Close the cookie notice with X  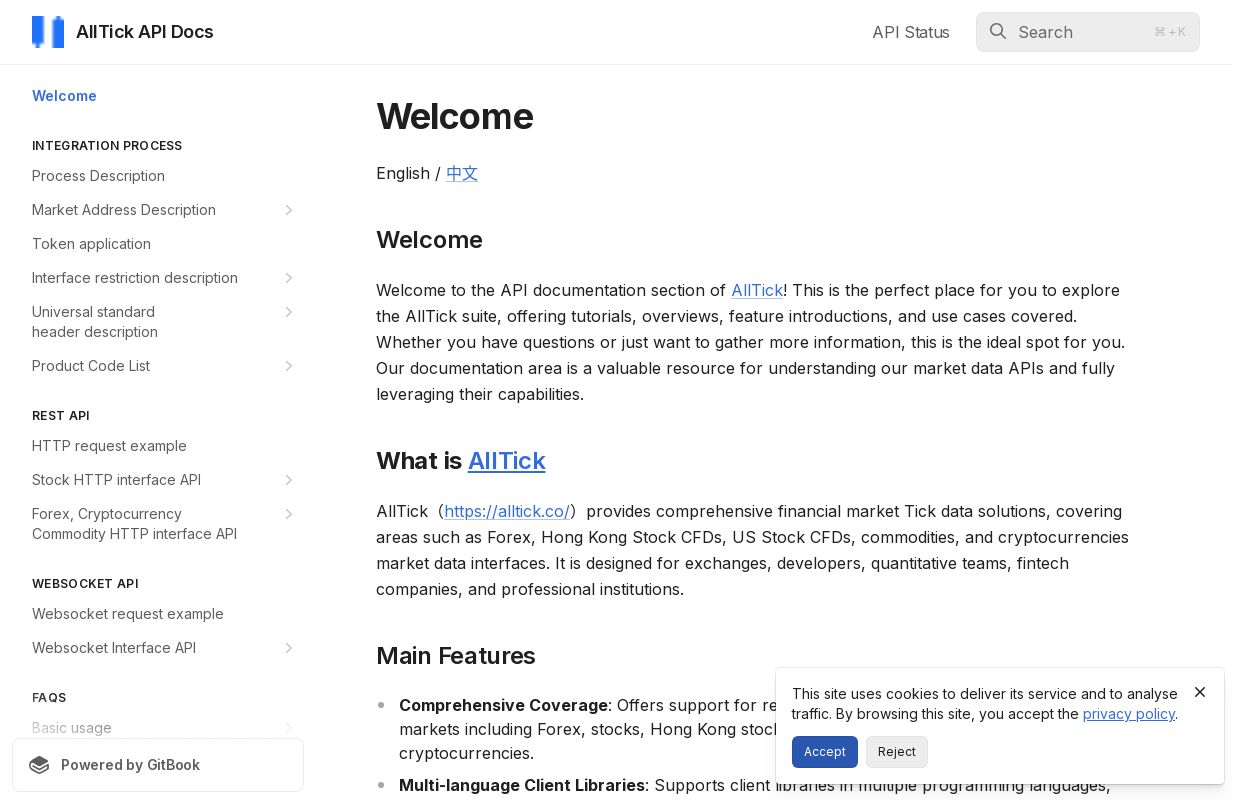1200,692
